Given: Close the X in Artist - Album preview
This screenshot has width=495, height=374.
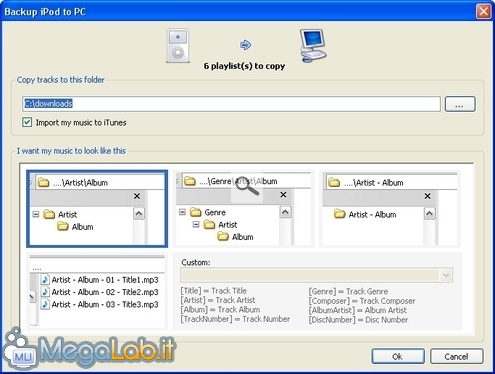Looking at the screenshot, I should tap(428, 196).
